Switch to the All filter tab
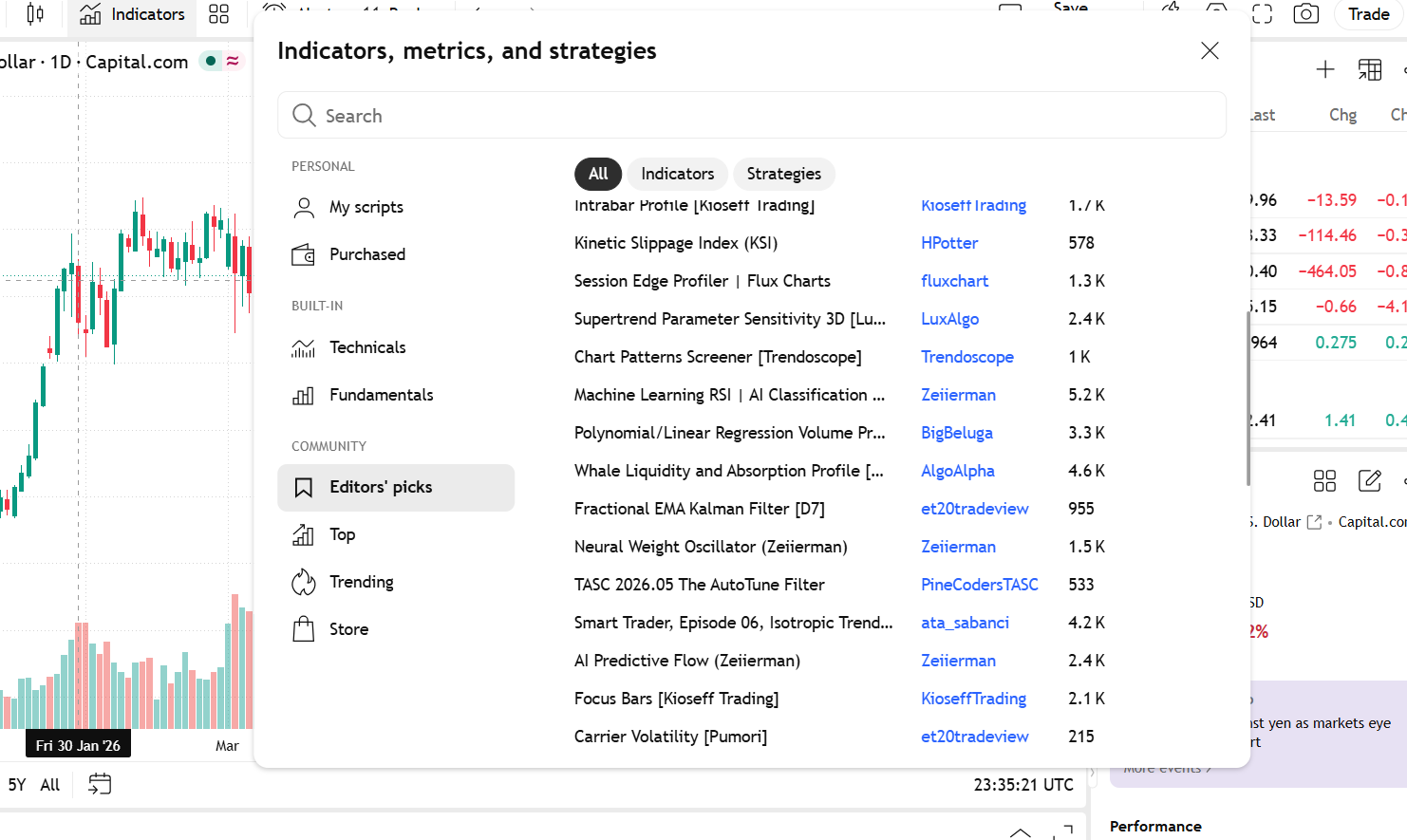The height and width of the screenshot is (840, 1407). [x=598, y=174]
